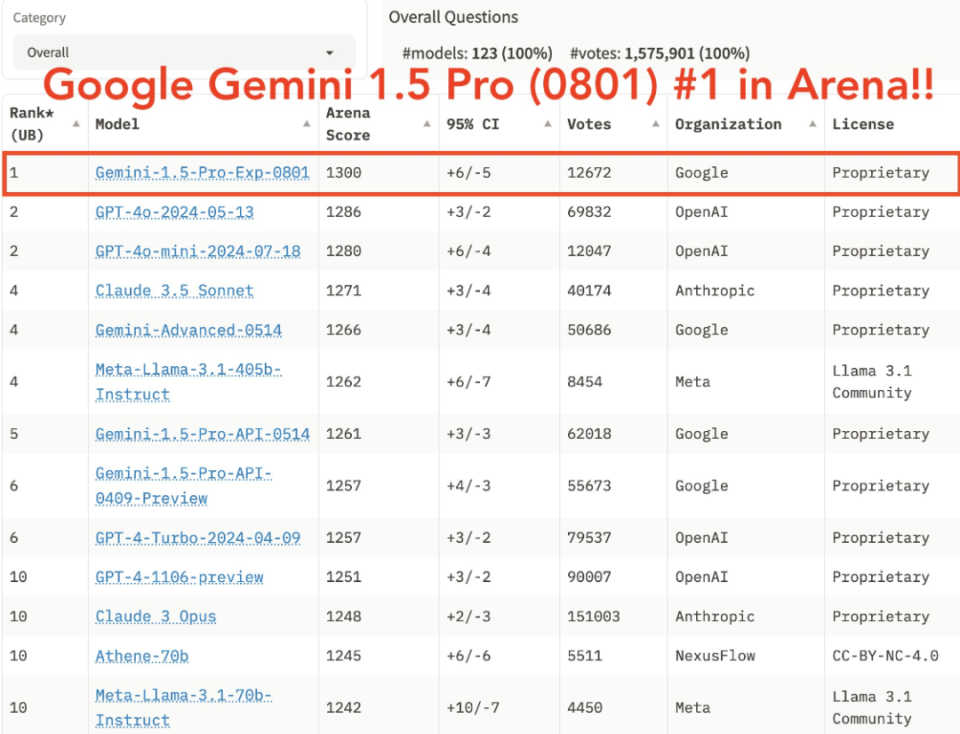
Task: Open the Athene-70b model link
Action: click(142, 656)
